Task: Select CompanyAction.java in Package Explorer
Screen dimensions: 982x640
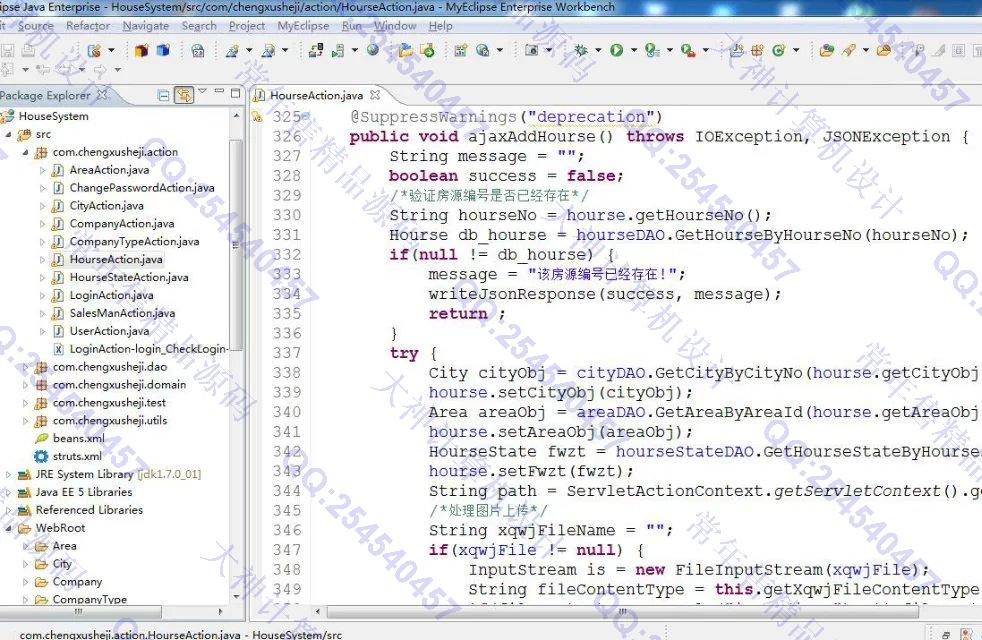Action: (122, 224)
